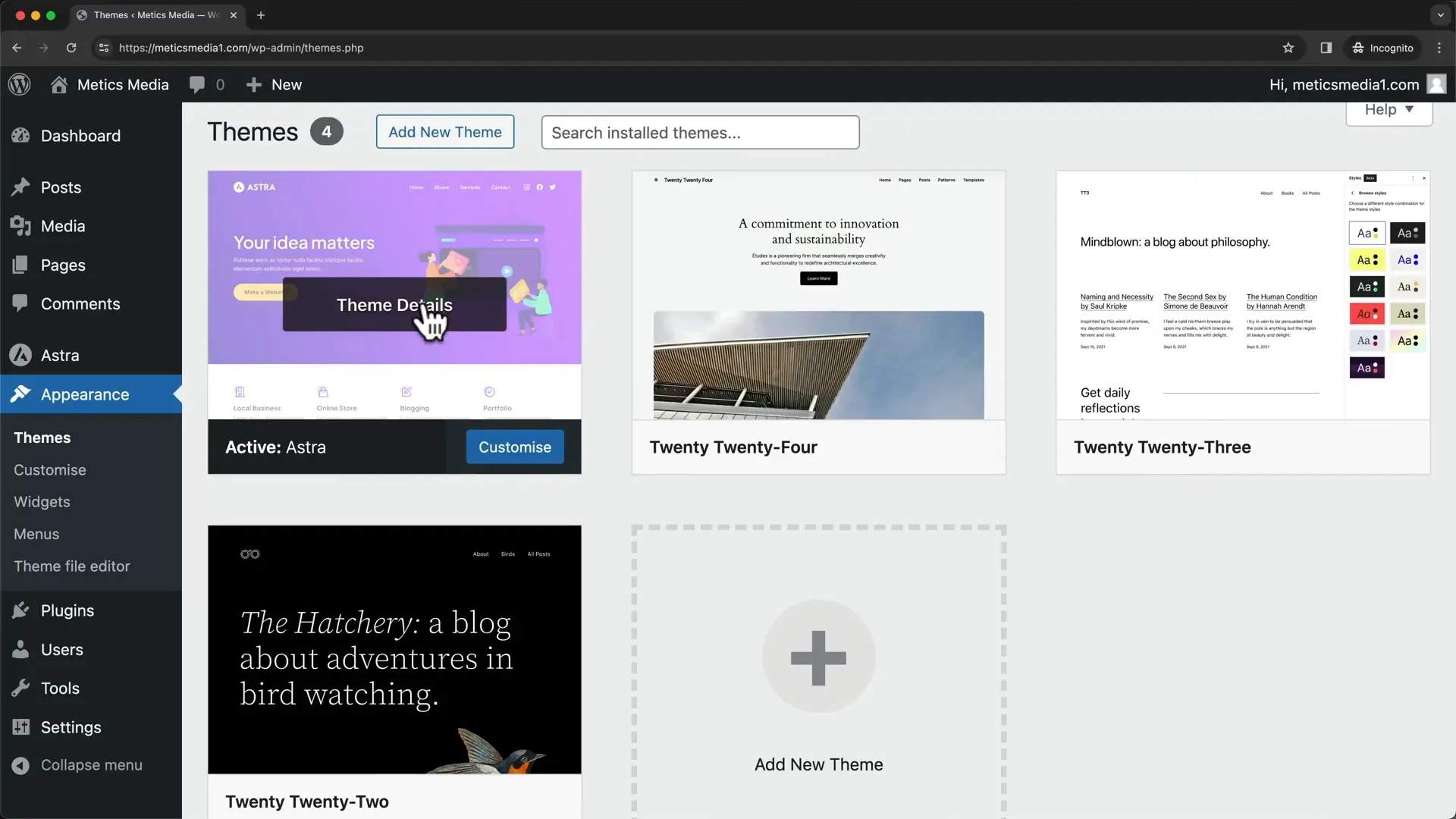The height and width of the screenshot is (819, 1456).
Task: Click the browser address bar URL
Action: pos(241,48)
